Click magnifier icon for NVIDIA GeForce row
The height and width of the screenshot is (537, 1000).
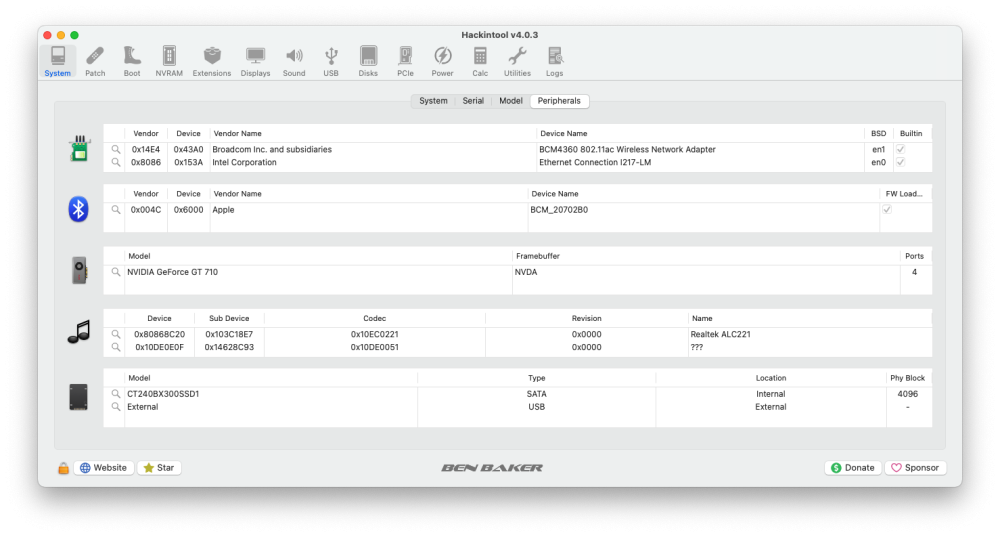115,272
